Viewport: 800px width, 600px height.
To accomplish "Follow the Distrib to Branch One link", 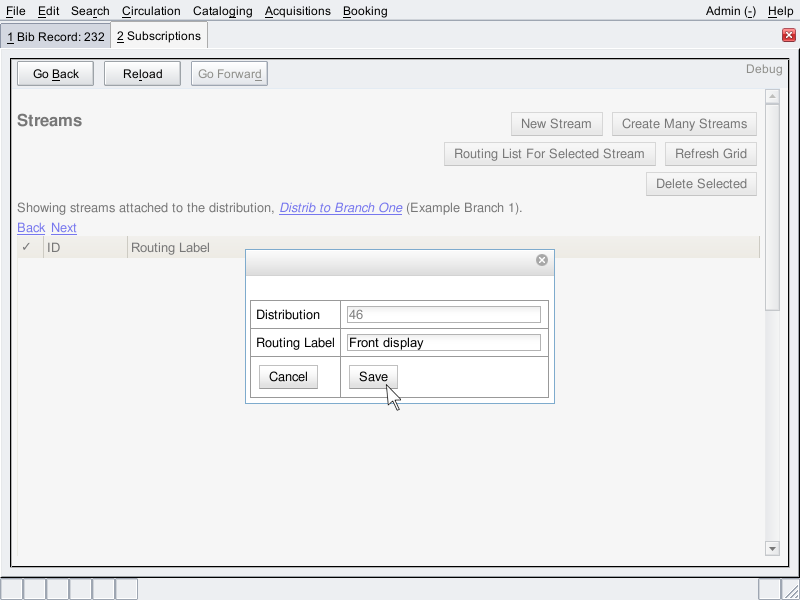I will [x=341, y=208].
